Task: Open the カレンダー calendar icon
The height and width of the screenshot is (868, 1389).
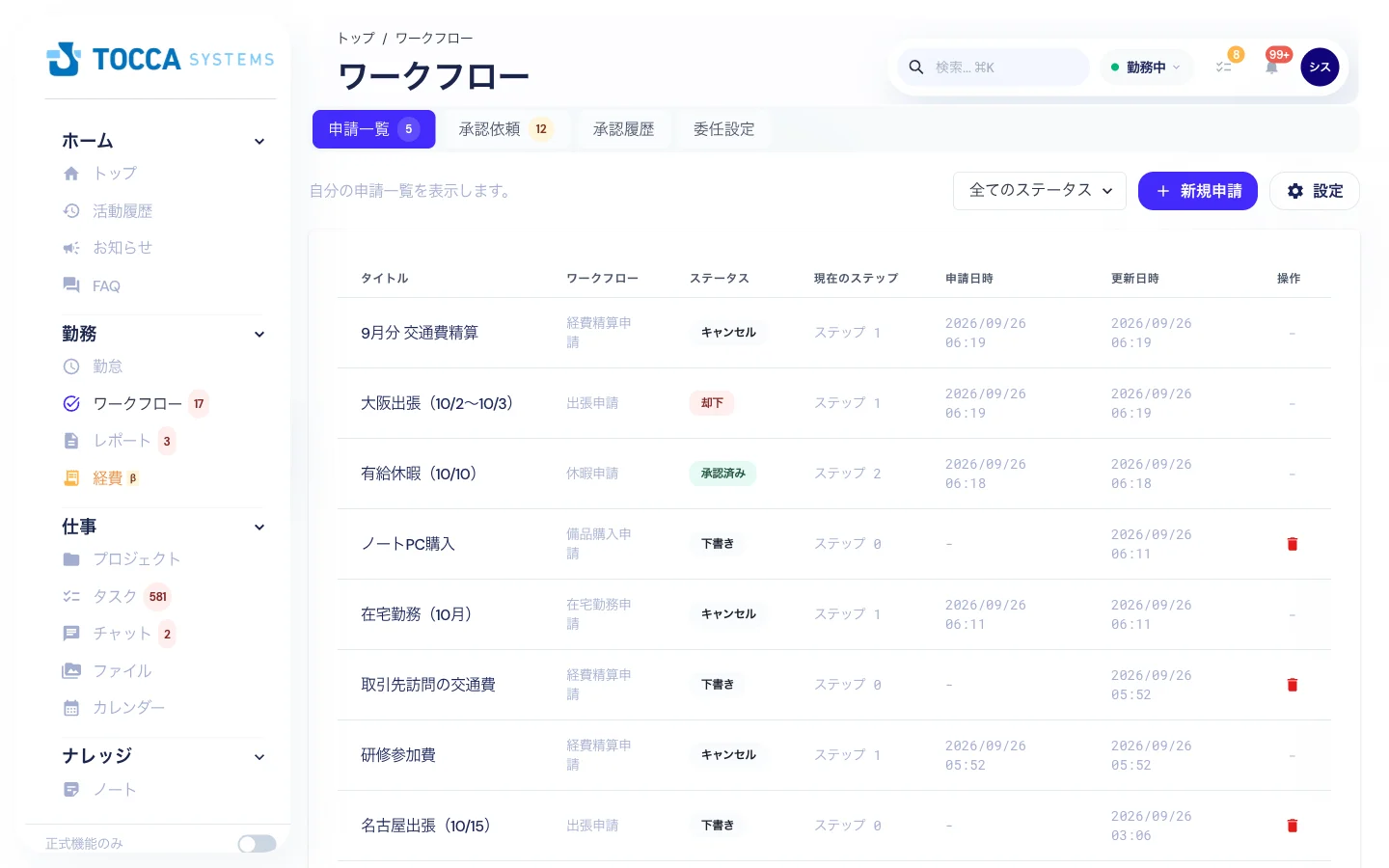Action: 71,708
